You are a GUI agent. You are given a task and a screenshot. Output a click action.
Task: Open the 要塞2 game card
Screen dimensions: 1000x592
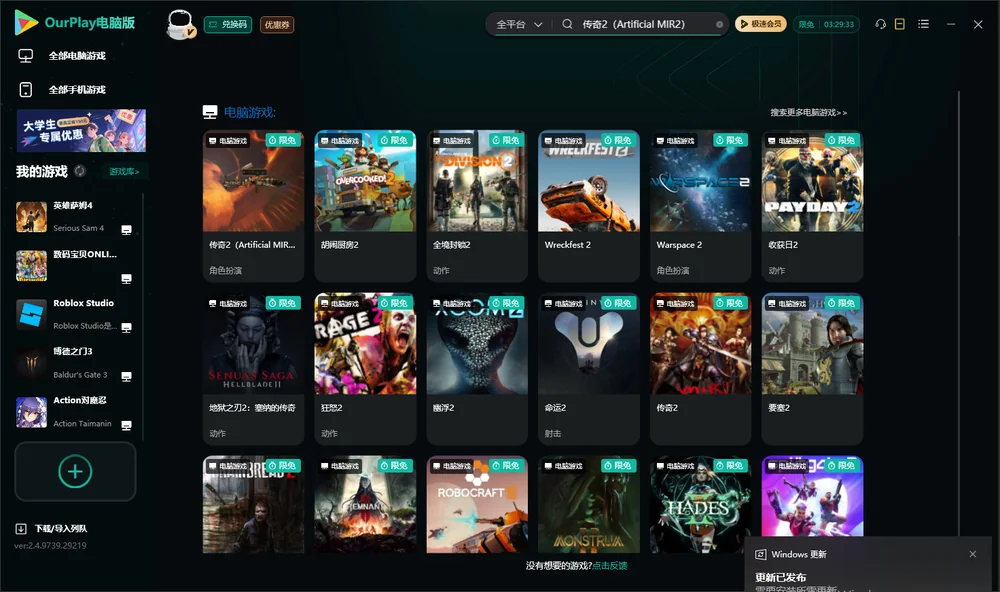(812, 369)
